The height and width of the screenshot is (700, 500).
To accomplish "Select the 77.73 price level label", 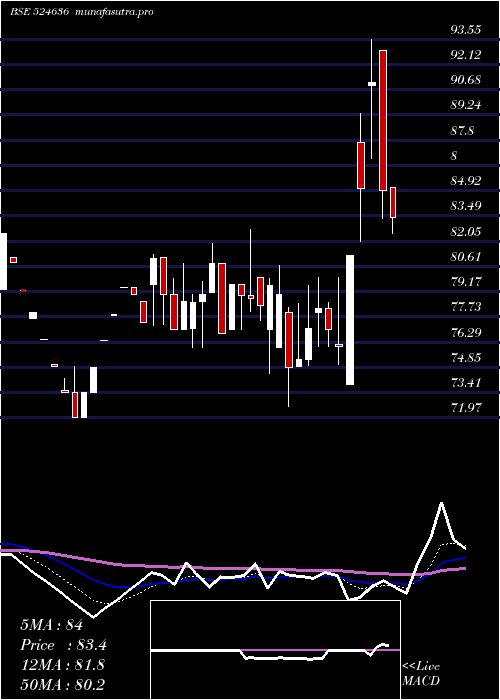I will click(466, 307).
